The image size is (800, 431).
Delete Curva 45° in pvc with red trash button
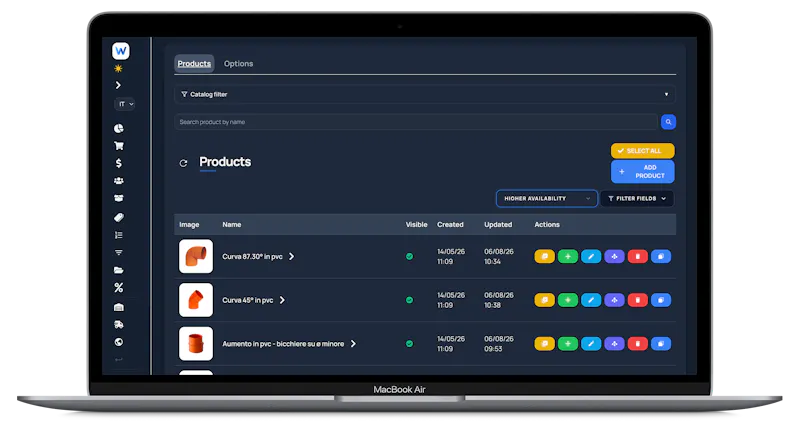pos(638,300)
